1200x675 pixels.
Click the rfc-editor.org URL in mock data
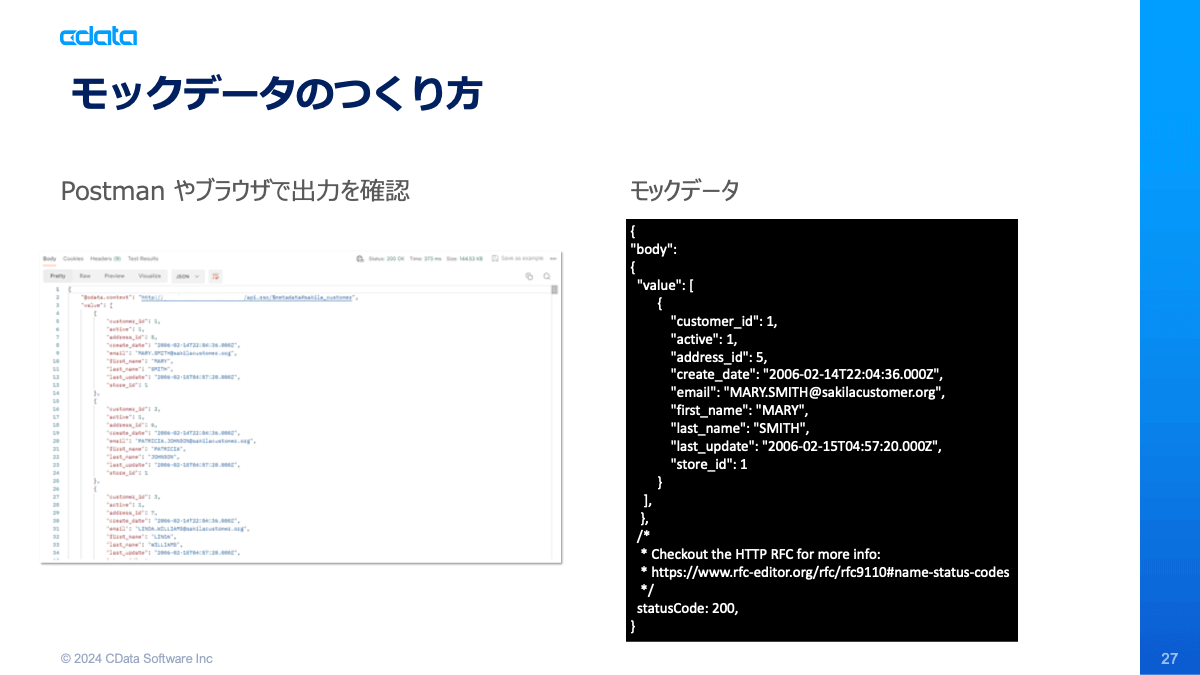(x=830, y=572)
